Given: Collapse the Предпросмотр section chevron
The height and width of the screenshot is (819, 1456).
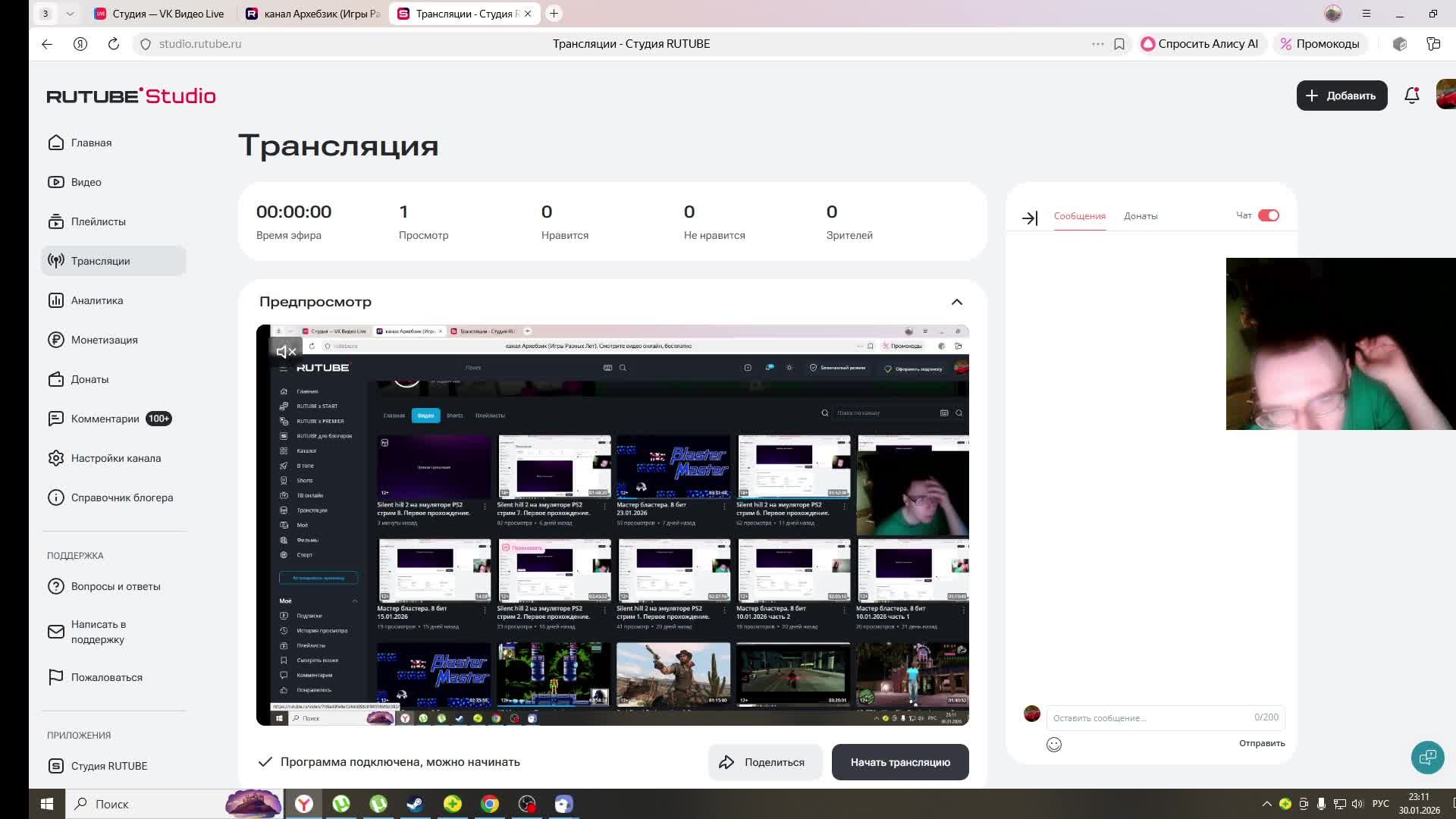Looking at the screenshot, I should 956,302.
